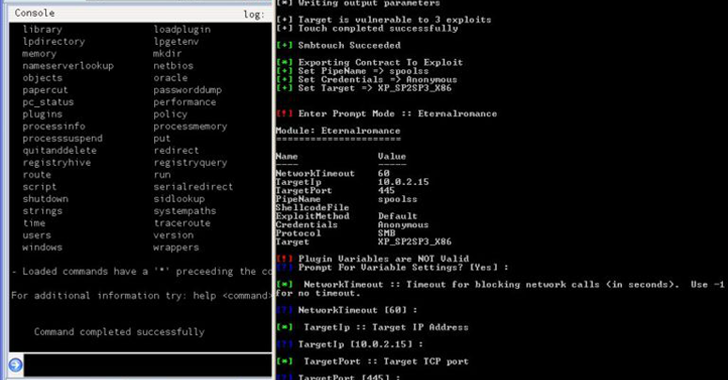This screenshot has height=380, width=728.
Task: Select the 'performance' command
Action: tap(185, 102)
